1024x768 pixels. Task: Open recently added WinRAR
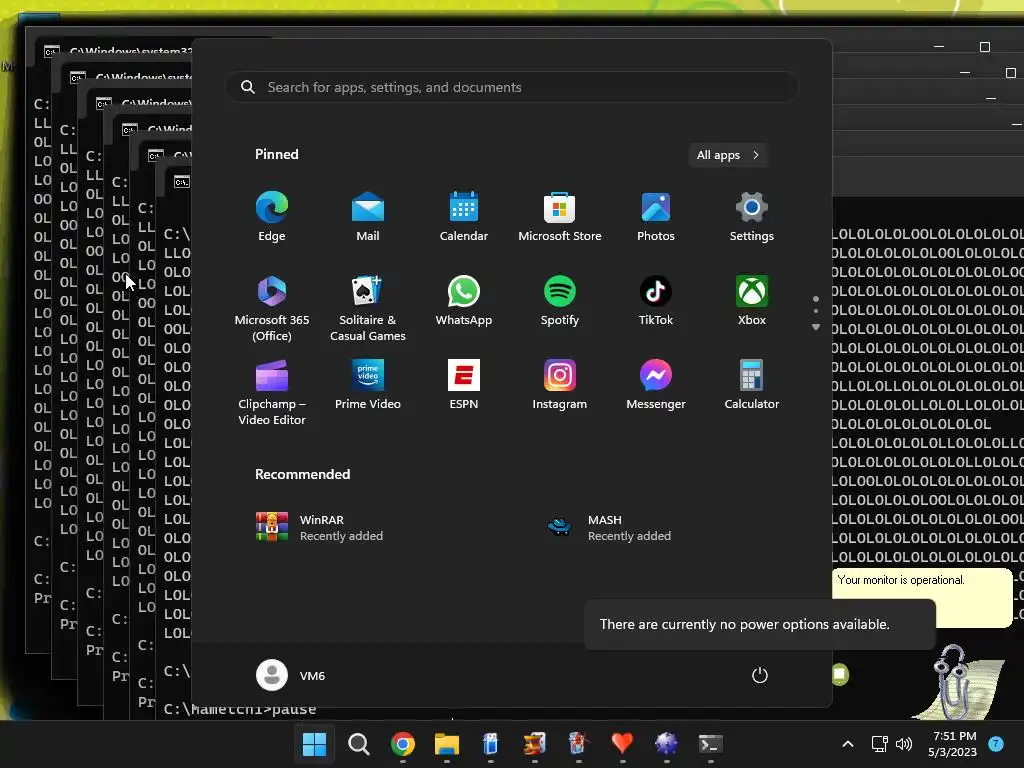pyautogui.click(x=320, y=527)
